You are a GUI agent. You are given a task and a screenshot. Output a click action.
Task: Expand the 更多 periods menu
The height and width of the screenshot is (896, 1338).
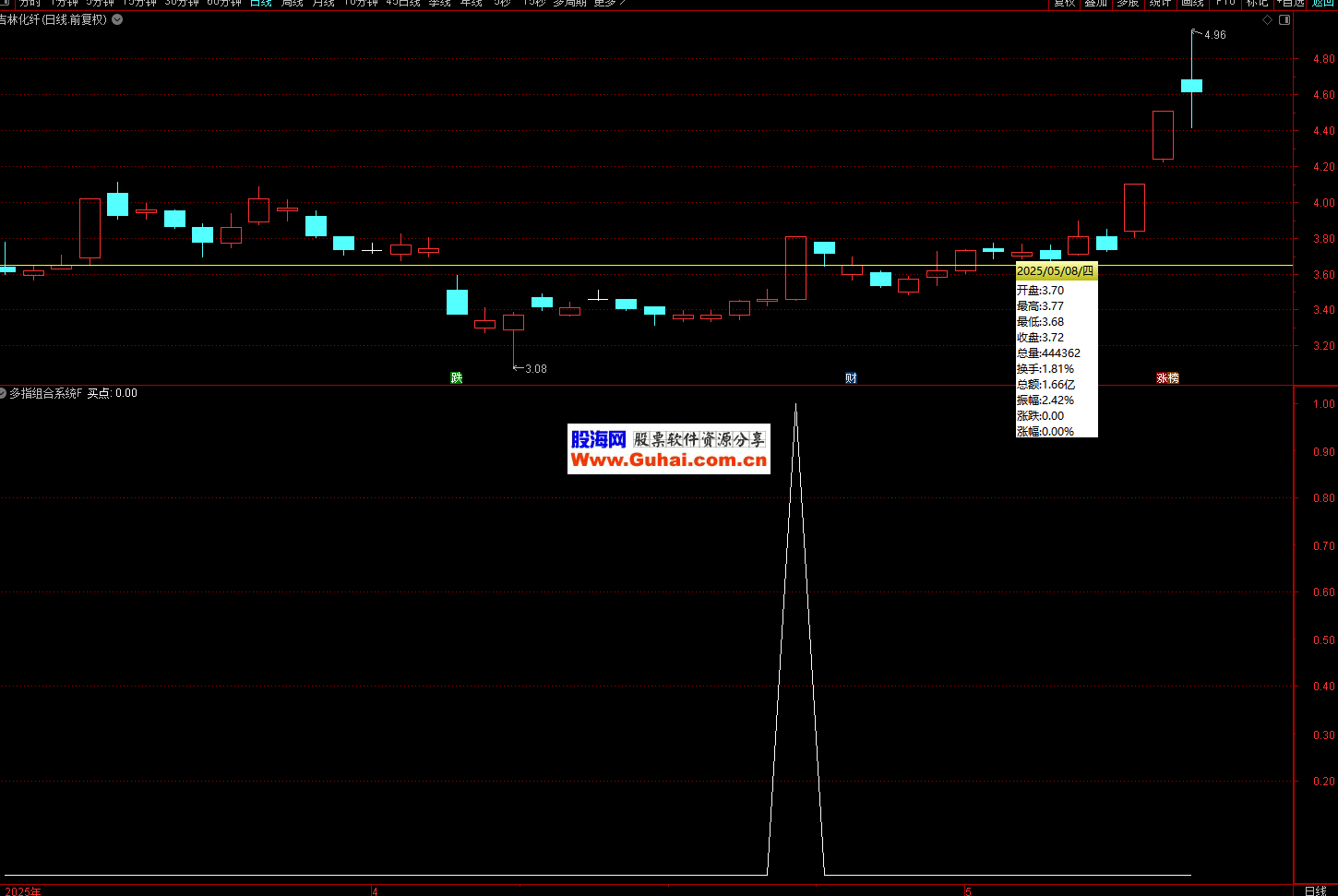click(x=609, y=4)
